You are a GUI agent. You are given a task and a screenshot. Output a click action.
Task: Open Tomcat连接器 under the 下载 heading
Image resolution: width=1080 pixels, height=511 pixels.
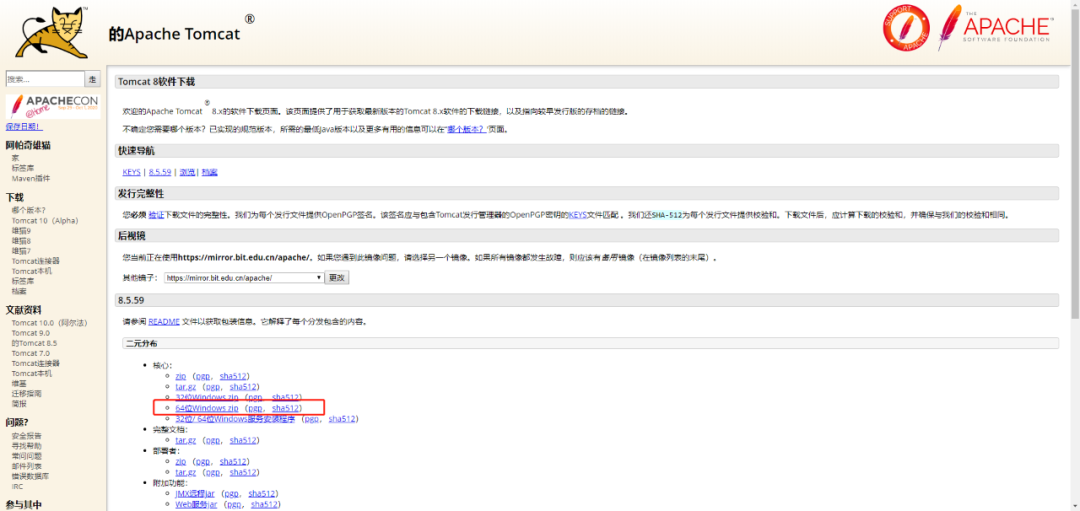(35, 261)
